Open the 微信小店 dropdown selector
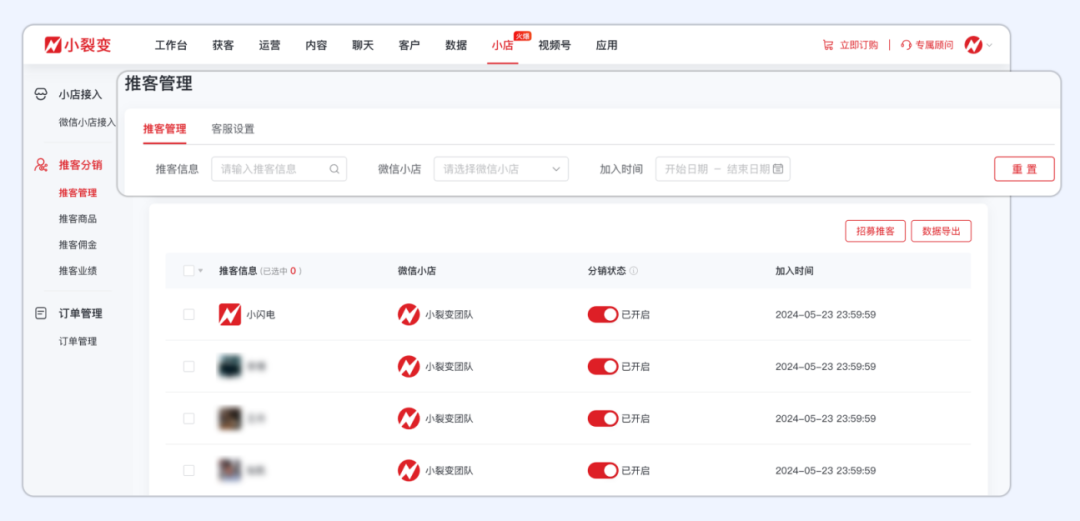This screenshot has width=1080, height=521. click(501, 169)
